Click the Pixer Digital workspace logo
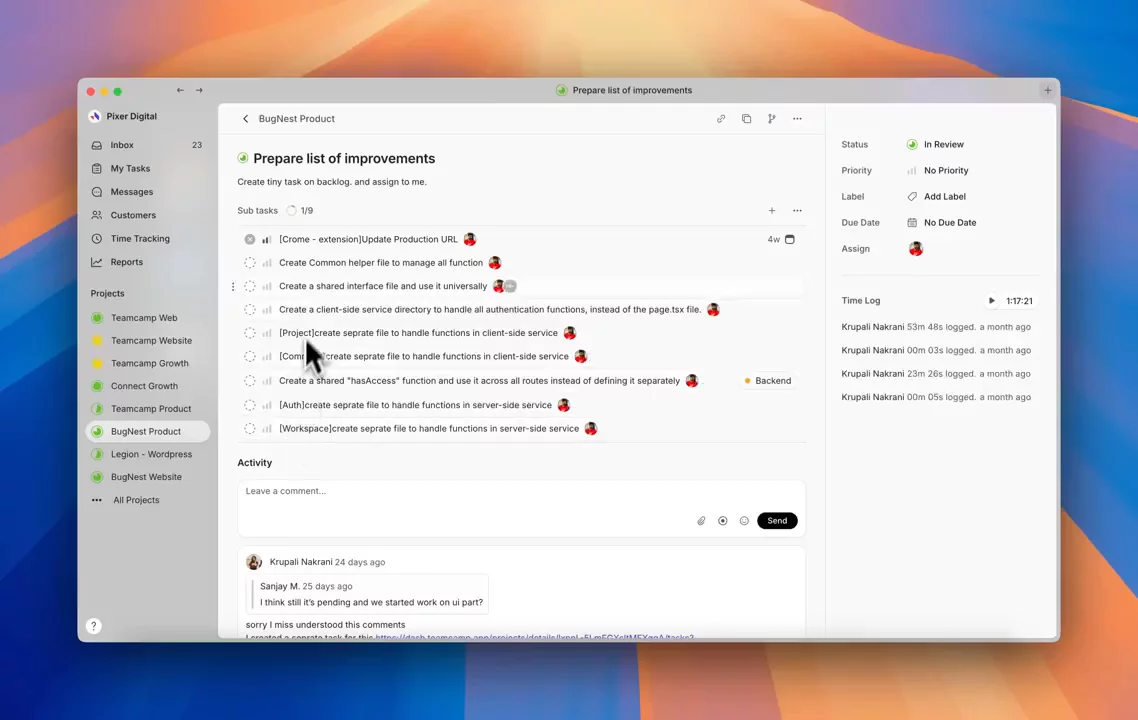1138x720 pixels. pyautogui.click(x=94, y=116)
